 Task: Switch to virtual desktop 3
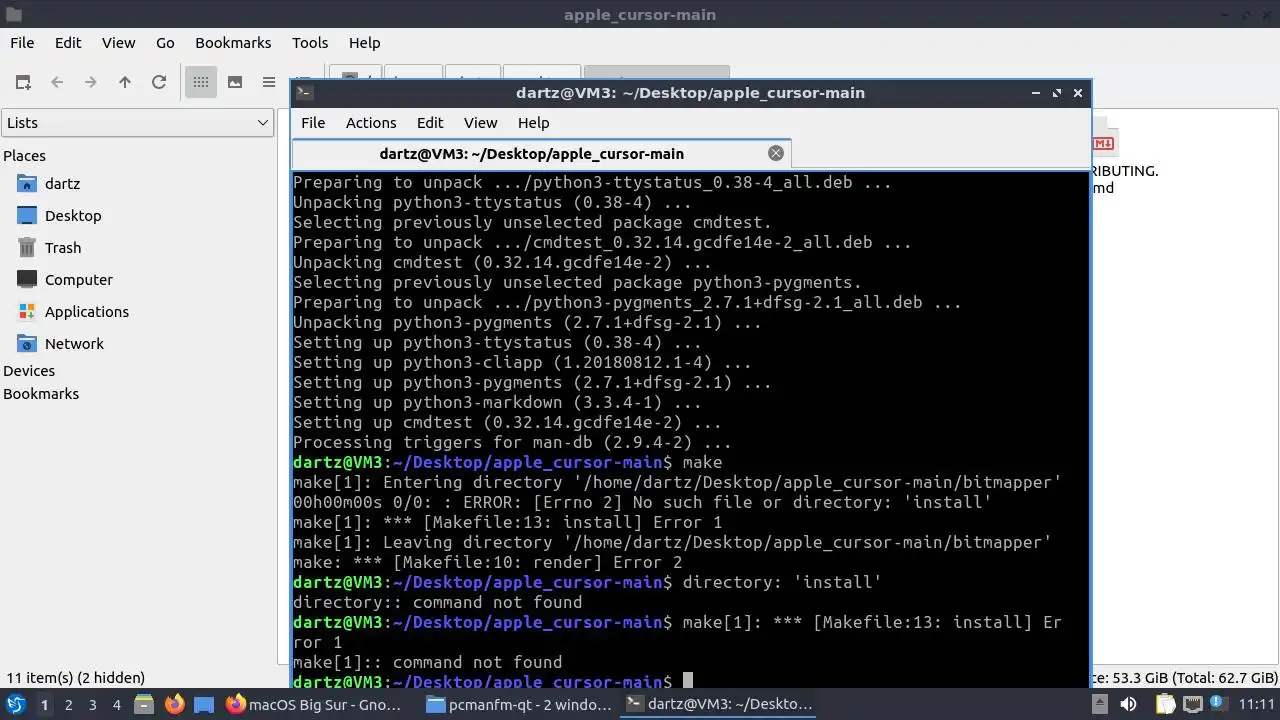pyautogui.click(x=92, y=705)
